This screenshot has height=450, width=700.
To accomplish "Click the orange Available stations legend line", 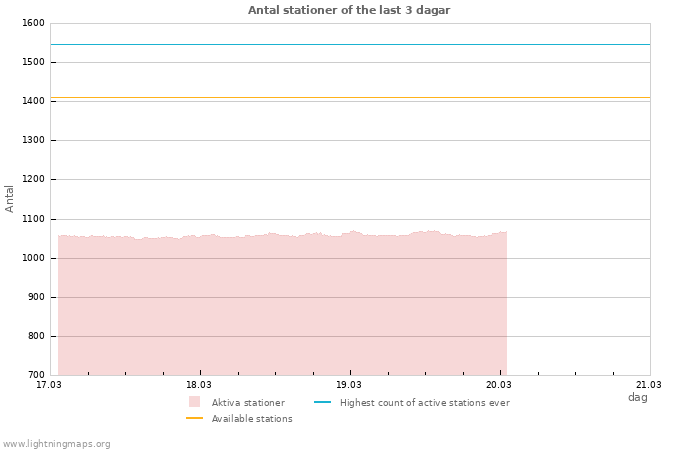I will click(x=194, y=418).
